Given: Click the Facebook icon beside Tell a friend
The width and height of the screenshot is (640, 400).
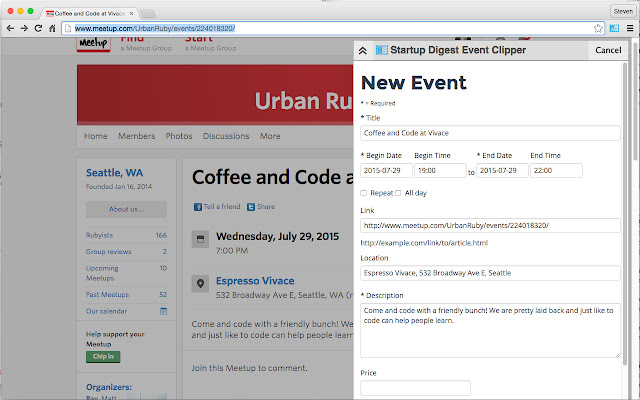Looking at the screenshot, I should (x=198, y=207).
